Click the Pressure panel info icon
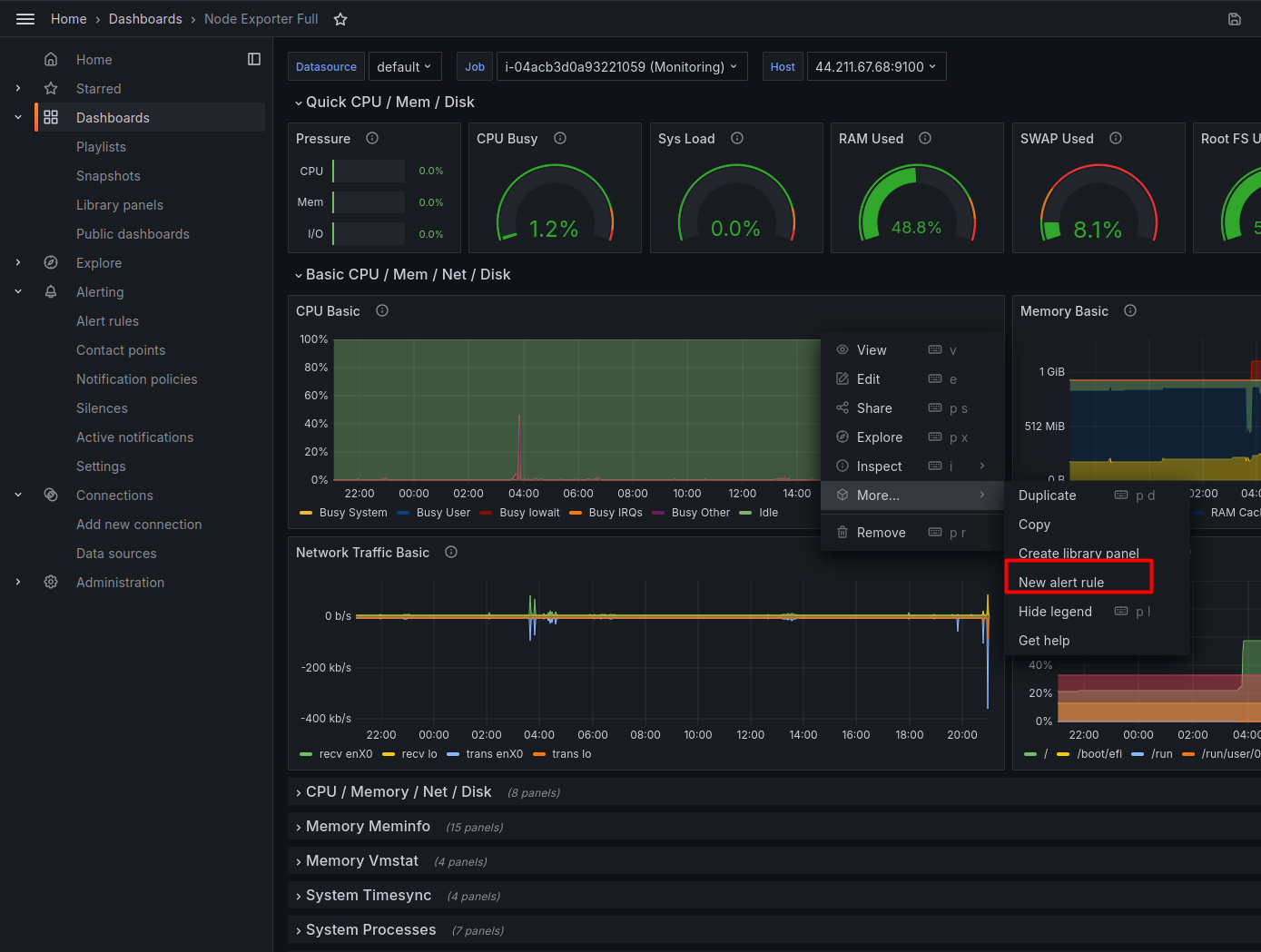1261x952 pixels. tap(372, 138)
